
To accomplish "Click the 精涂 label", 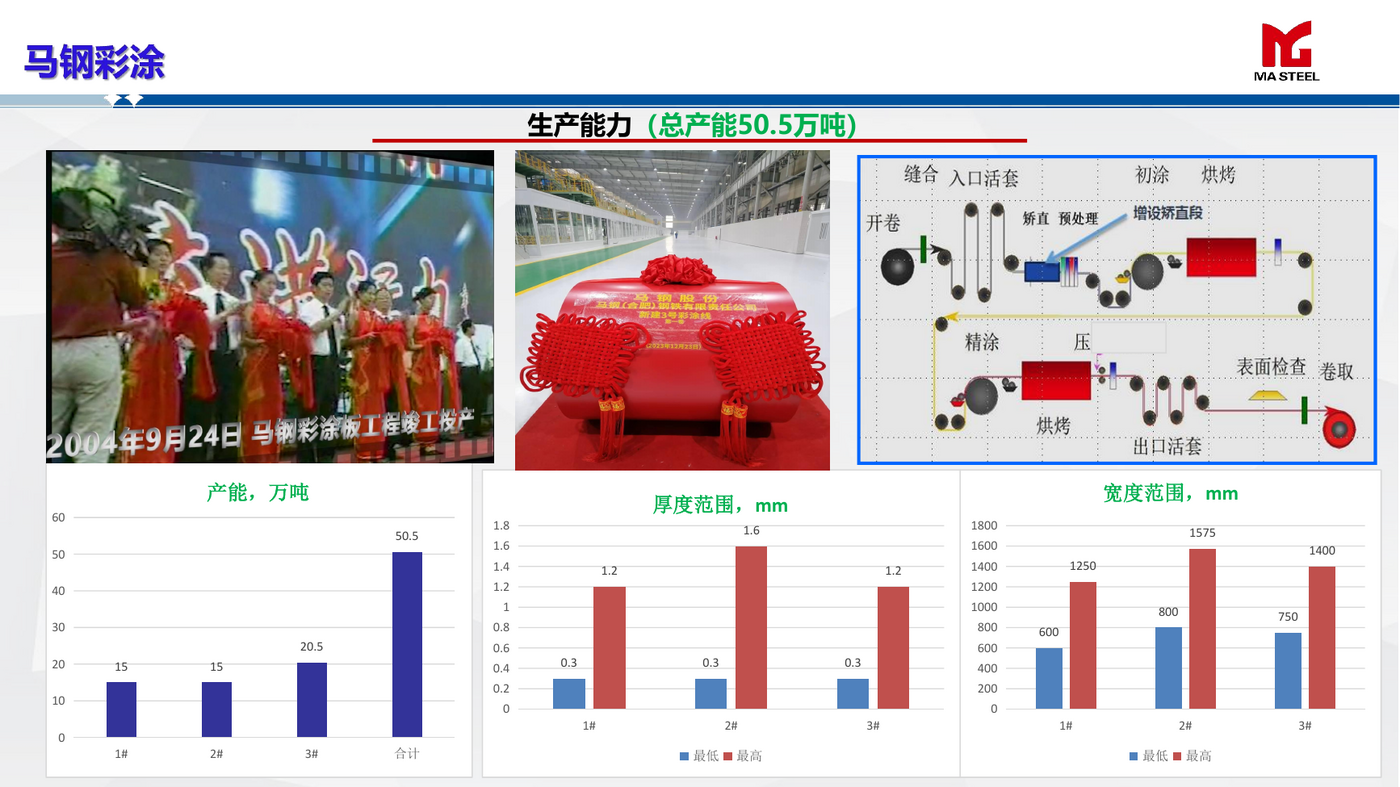I will click(982, 342).
